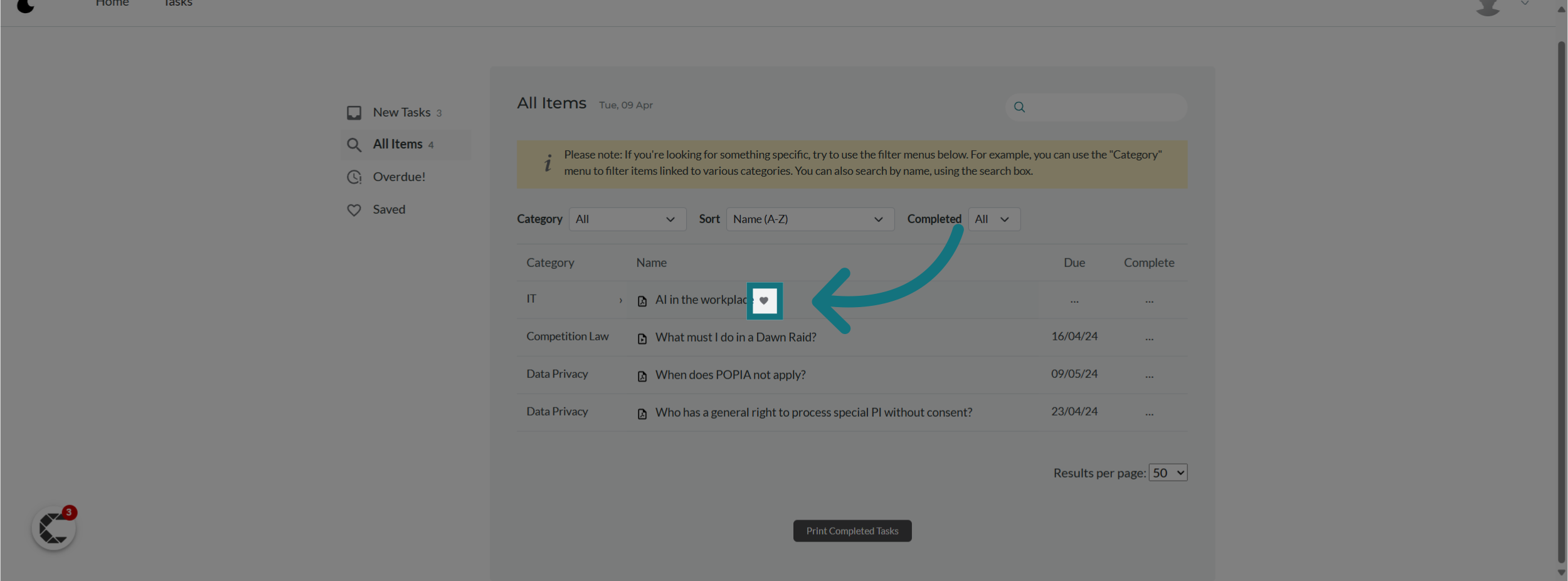Click Competition Law category cell

568,337
